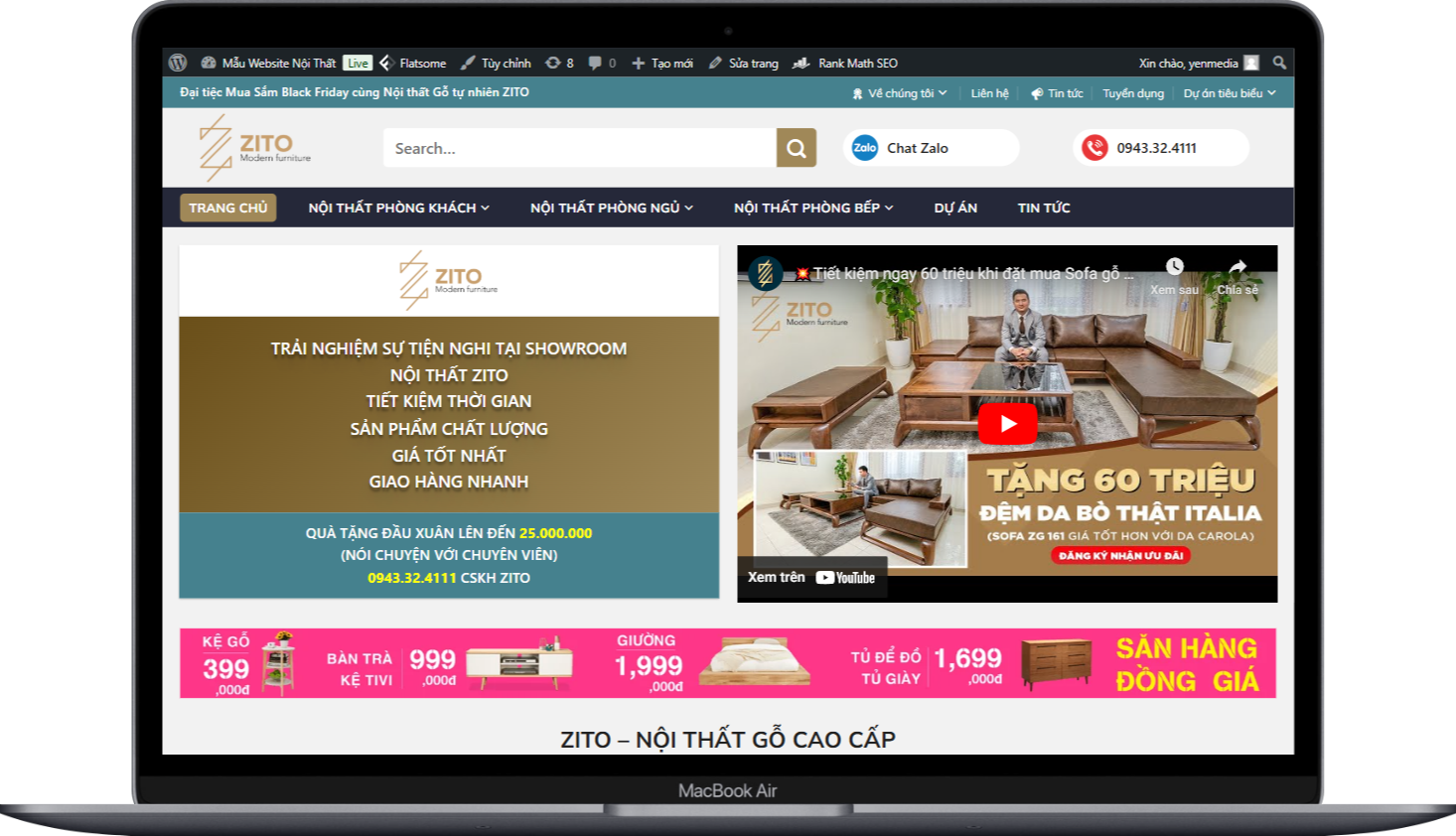Open Mẫu Website Nội Thất dashboard link
The image size is (1456, 836).
coord(268,63)
